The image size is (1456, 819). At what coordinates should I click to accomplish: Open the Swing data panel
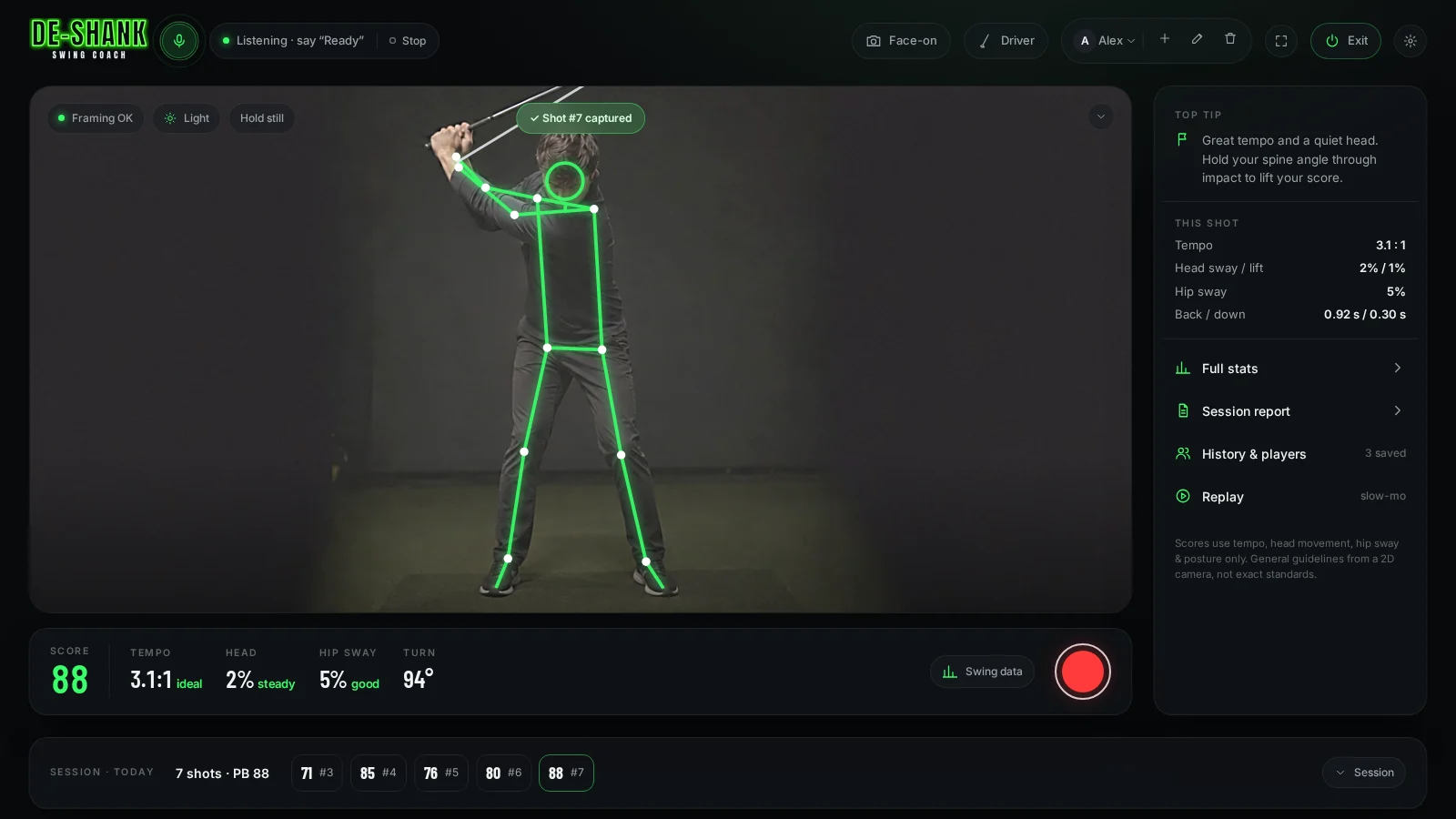click(982, 672)
